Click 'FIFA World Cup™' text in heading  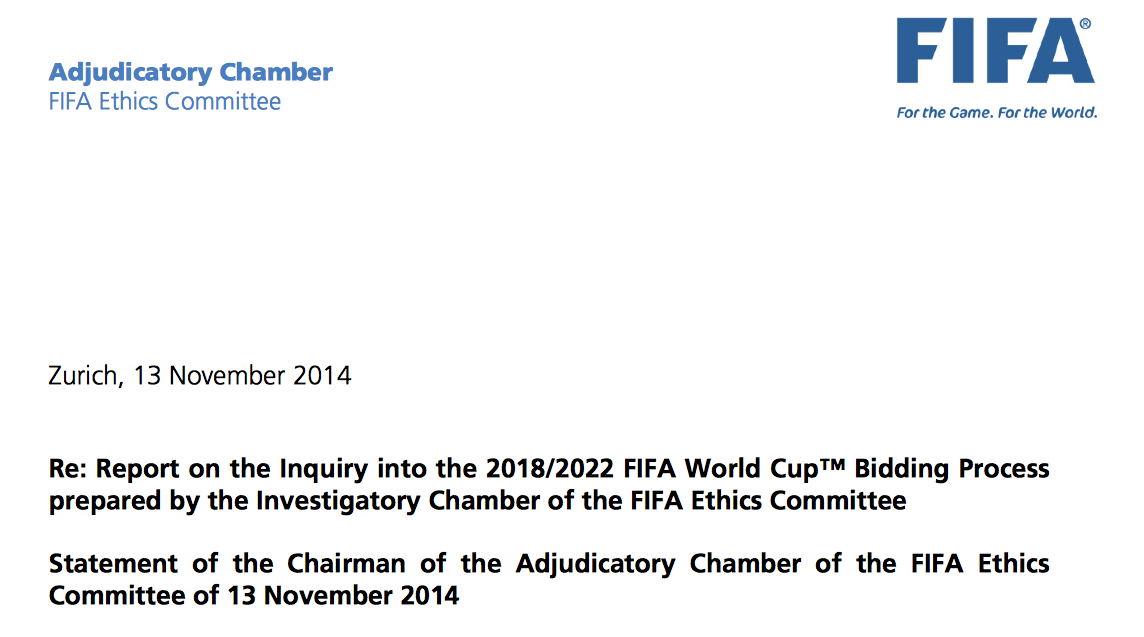pyautogui.click(x=734, y=468)
